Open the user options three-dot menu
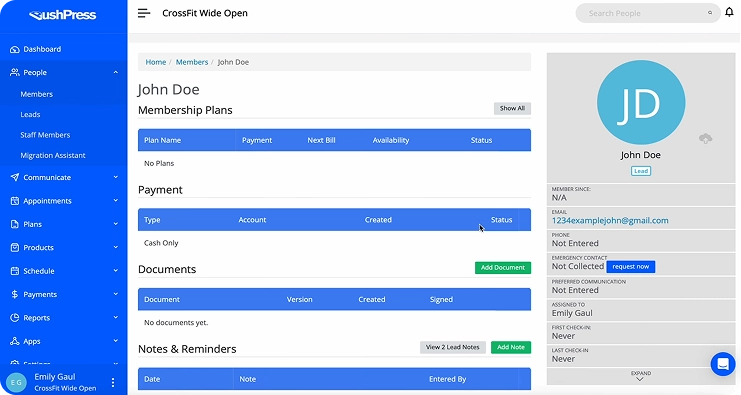The width and height of the screenshot is (741, 395). pos(112,382)
